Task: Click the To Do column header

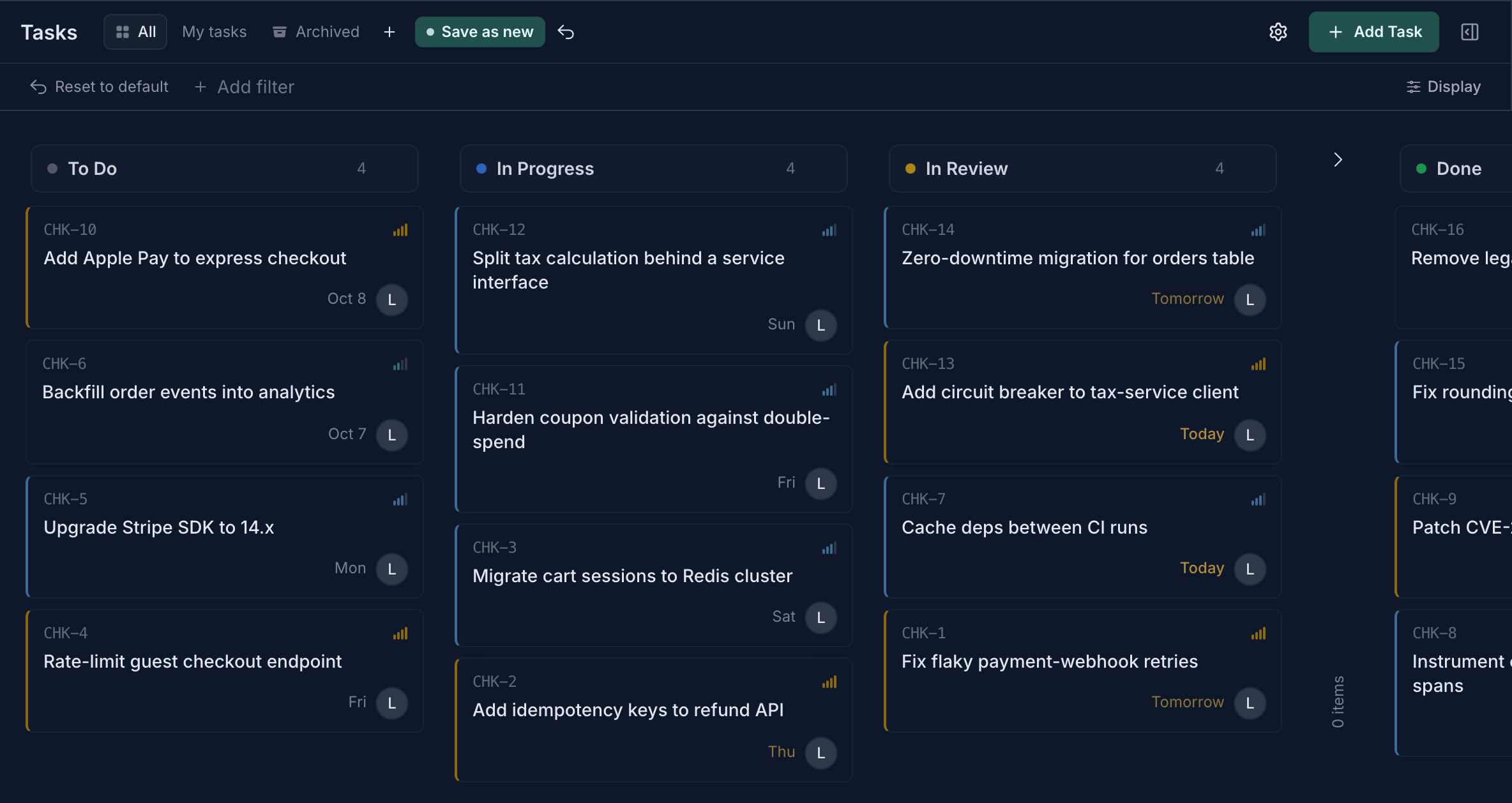Action: [x=225, y=169]
